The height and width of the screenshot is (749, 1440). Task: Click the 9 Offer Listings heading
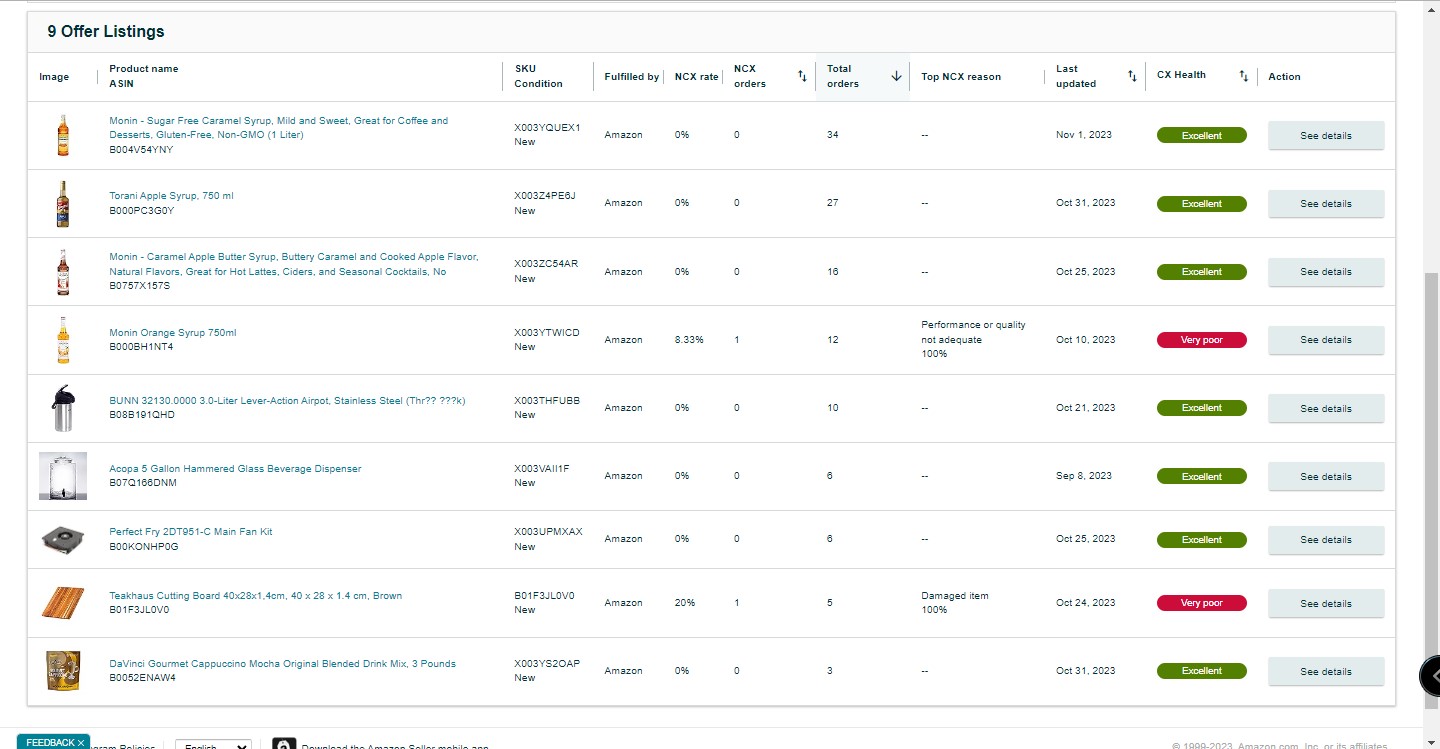pyautogui.click(x=106, y=31)
